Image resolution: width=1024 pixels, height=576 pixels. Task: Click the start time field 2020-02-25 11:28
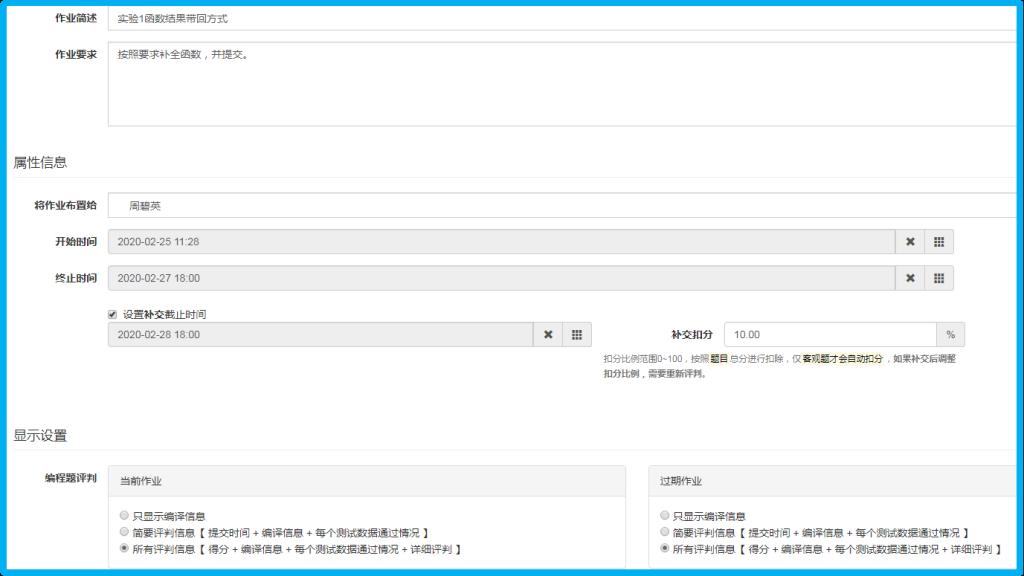(x=500, y=242)
